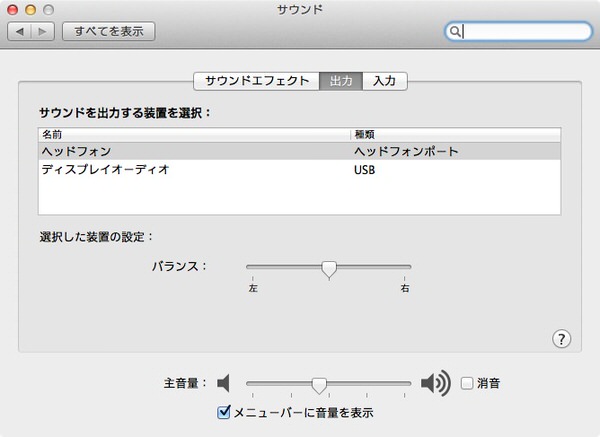Click the magnifying glass search icon
The width and height of the screenshot is (600, 437).
pyautogui.click(x=455, y=31)
